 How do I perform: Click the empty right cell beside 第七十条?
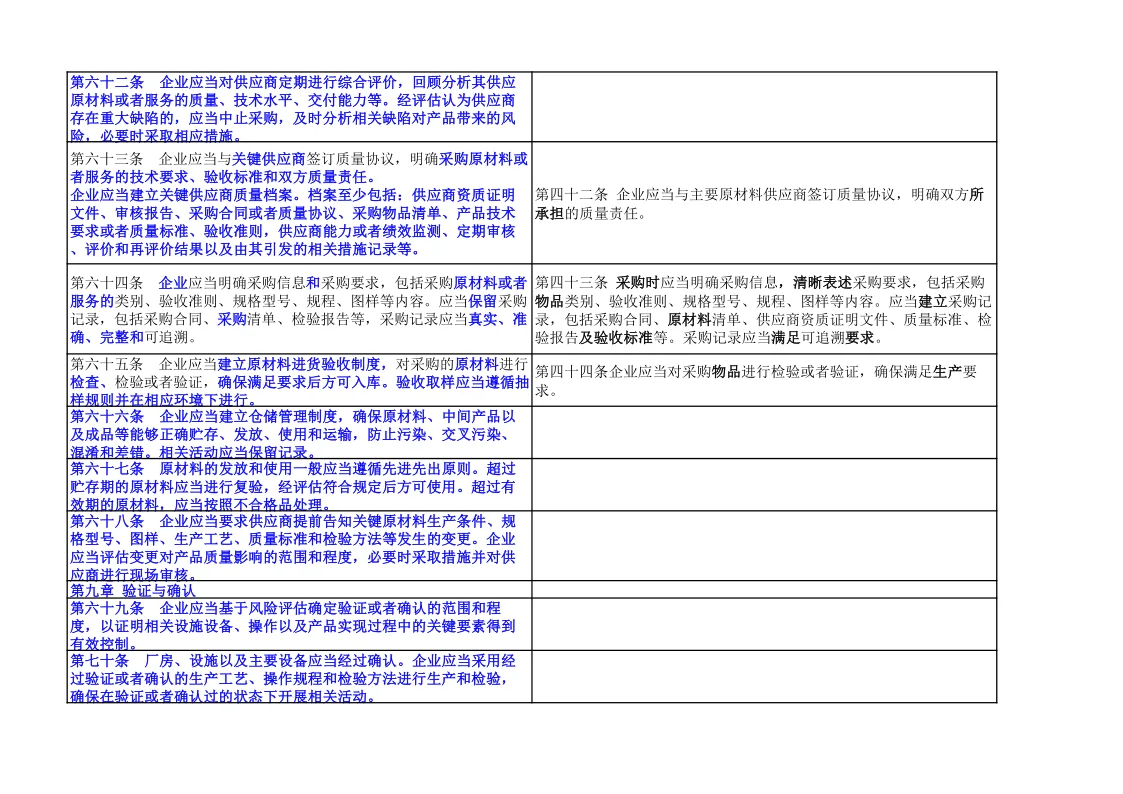pos(764,677)
